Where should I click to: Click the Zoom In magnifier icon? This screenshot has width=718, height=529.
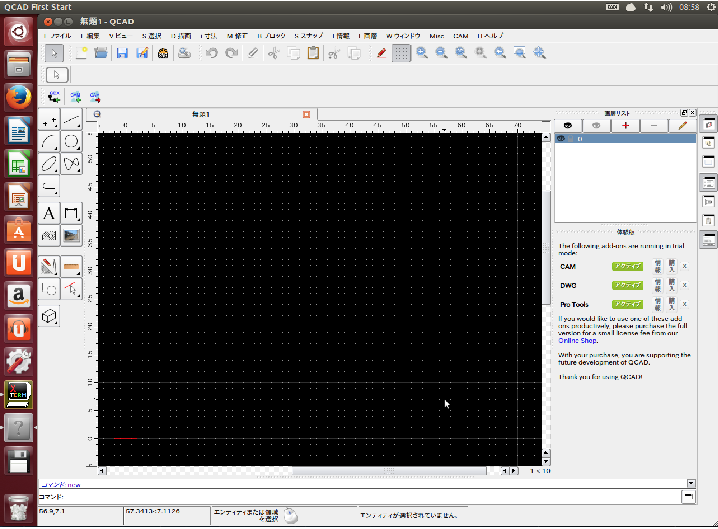pyautogui.click(x=422, y=53)
